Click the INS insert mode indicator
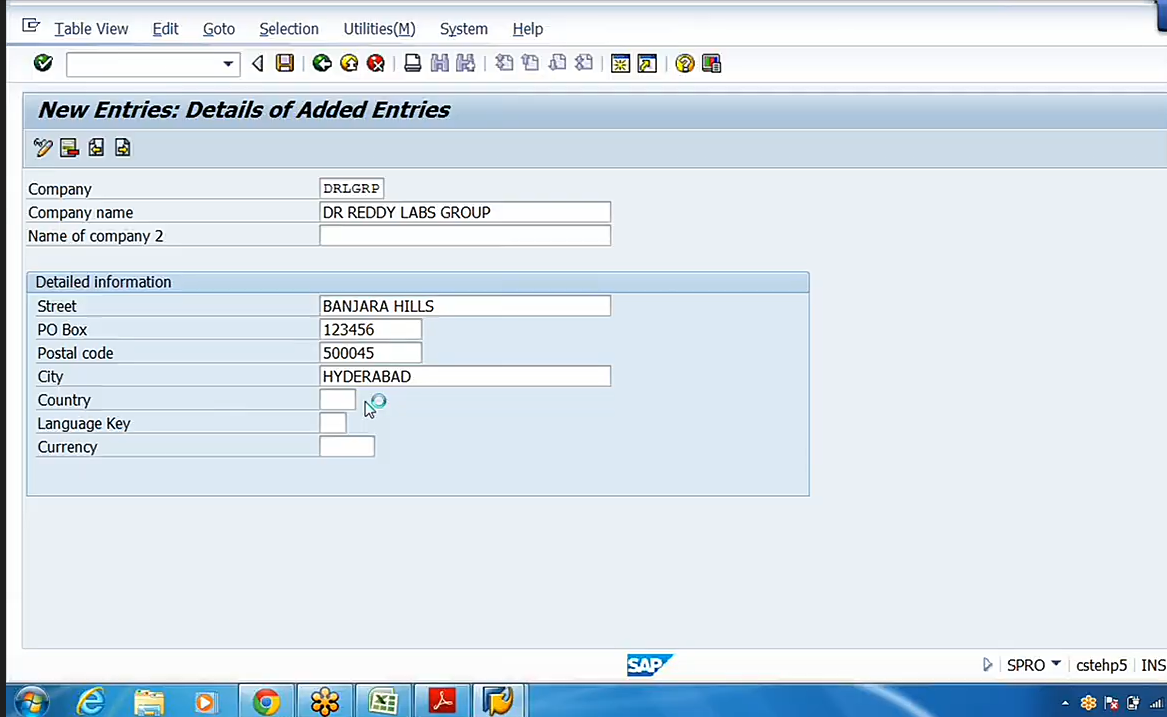The width and height of the screenshot is (1167, 717). coord(1153,665)
